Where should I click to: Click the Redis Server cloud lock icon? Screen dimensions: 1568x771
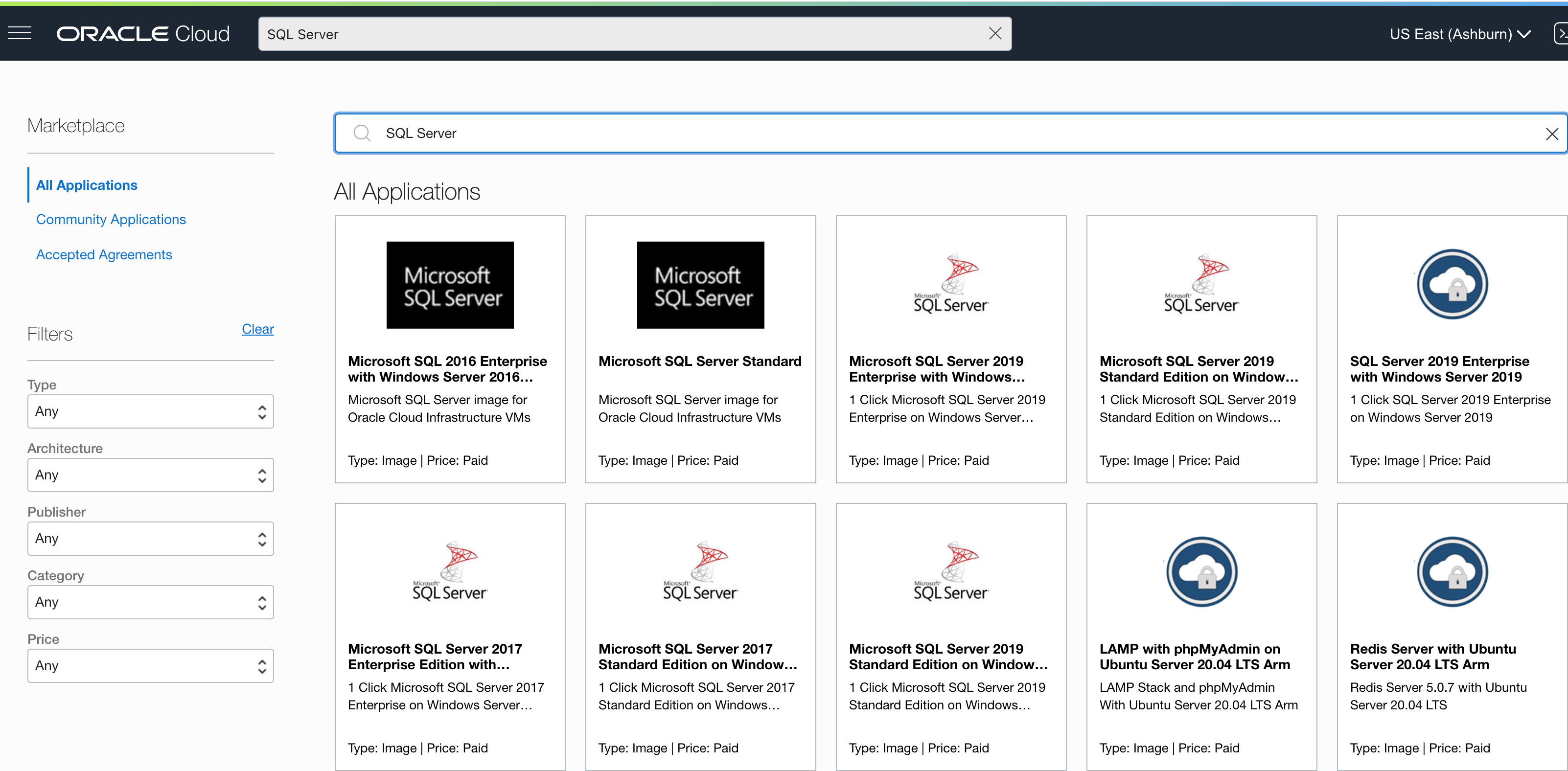pyautogui.click(x=1452, y=571)
